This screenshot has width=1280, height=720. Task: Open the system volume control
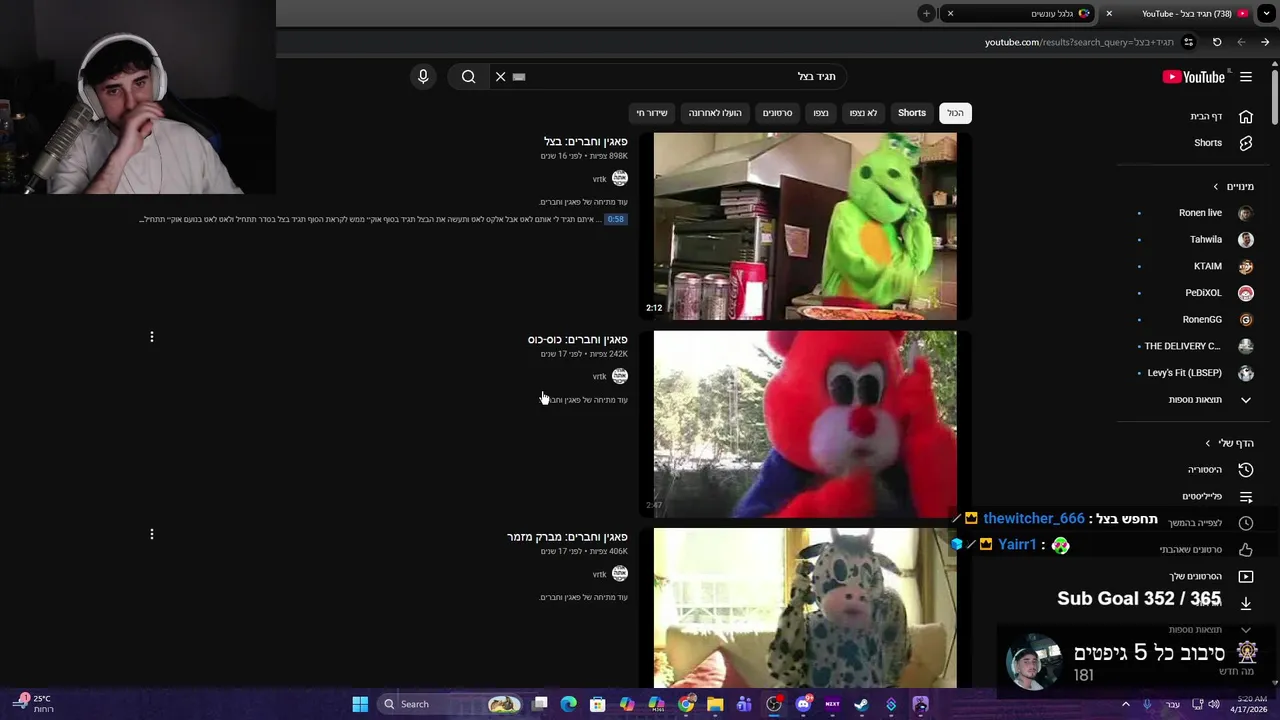point(1213,704)
